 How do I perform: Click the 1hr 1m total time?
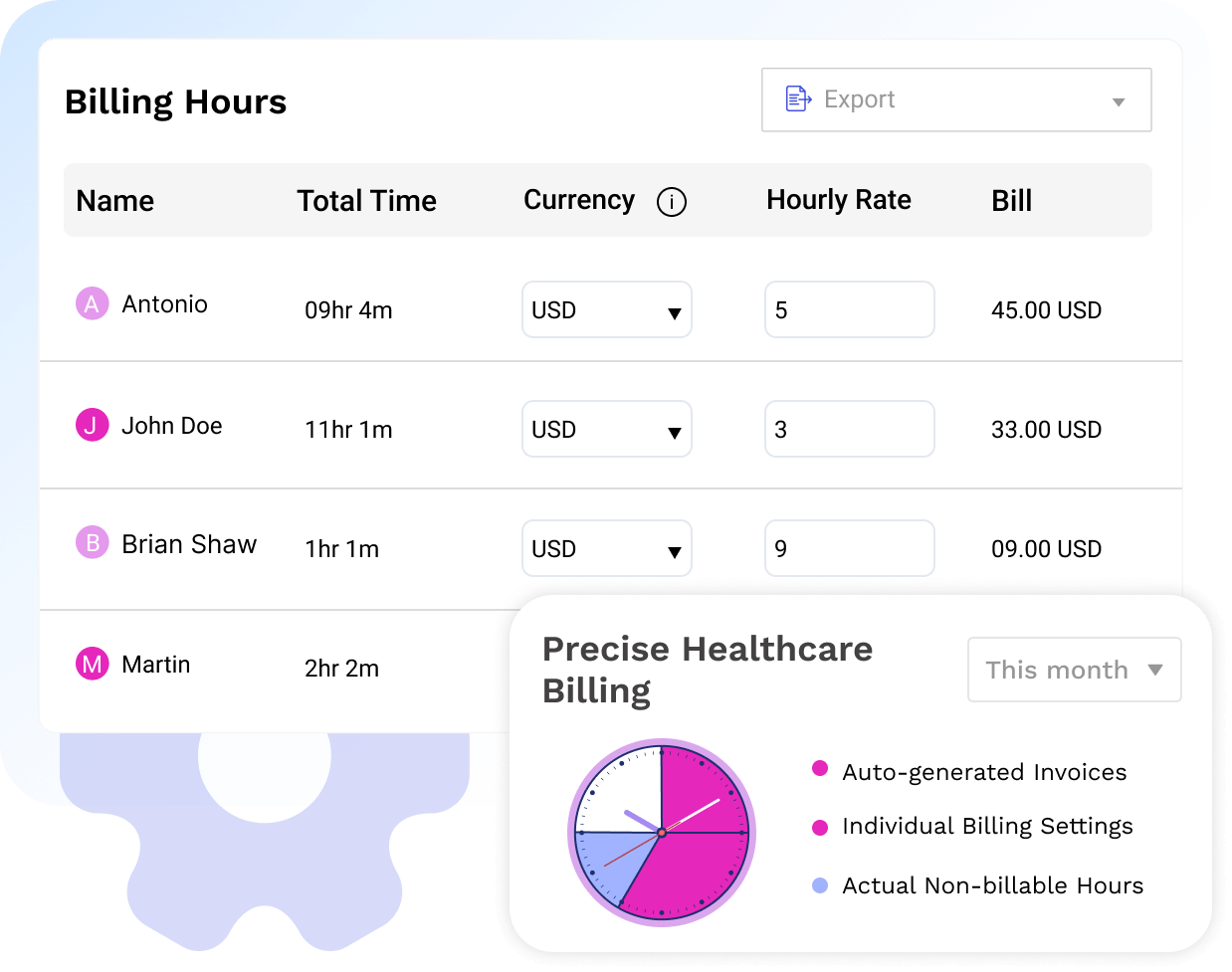(342, 549)
